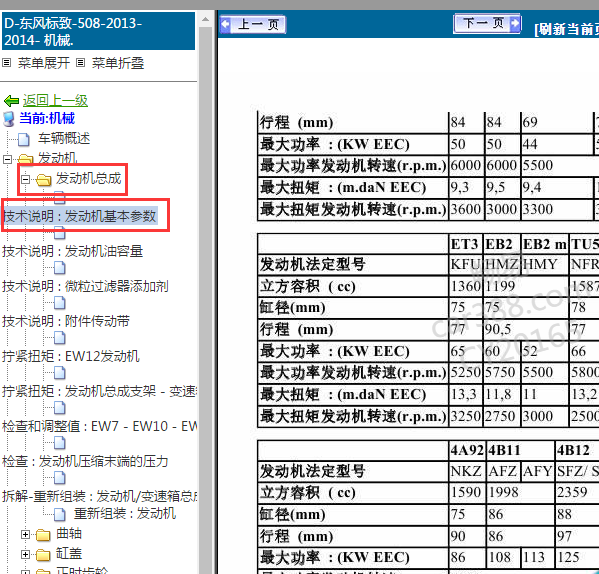Viewport: 599px width, 574px height.
Task: Click document icon above 拧紧扭矩：EW12发动机
Action: point(60,338)
